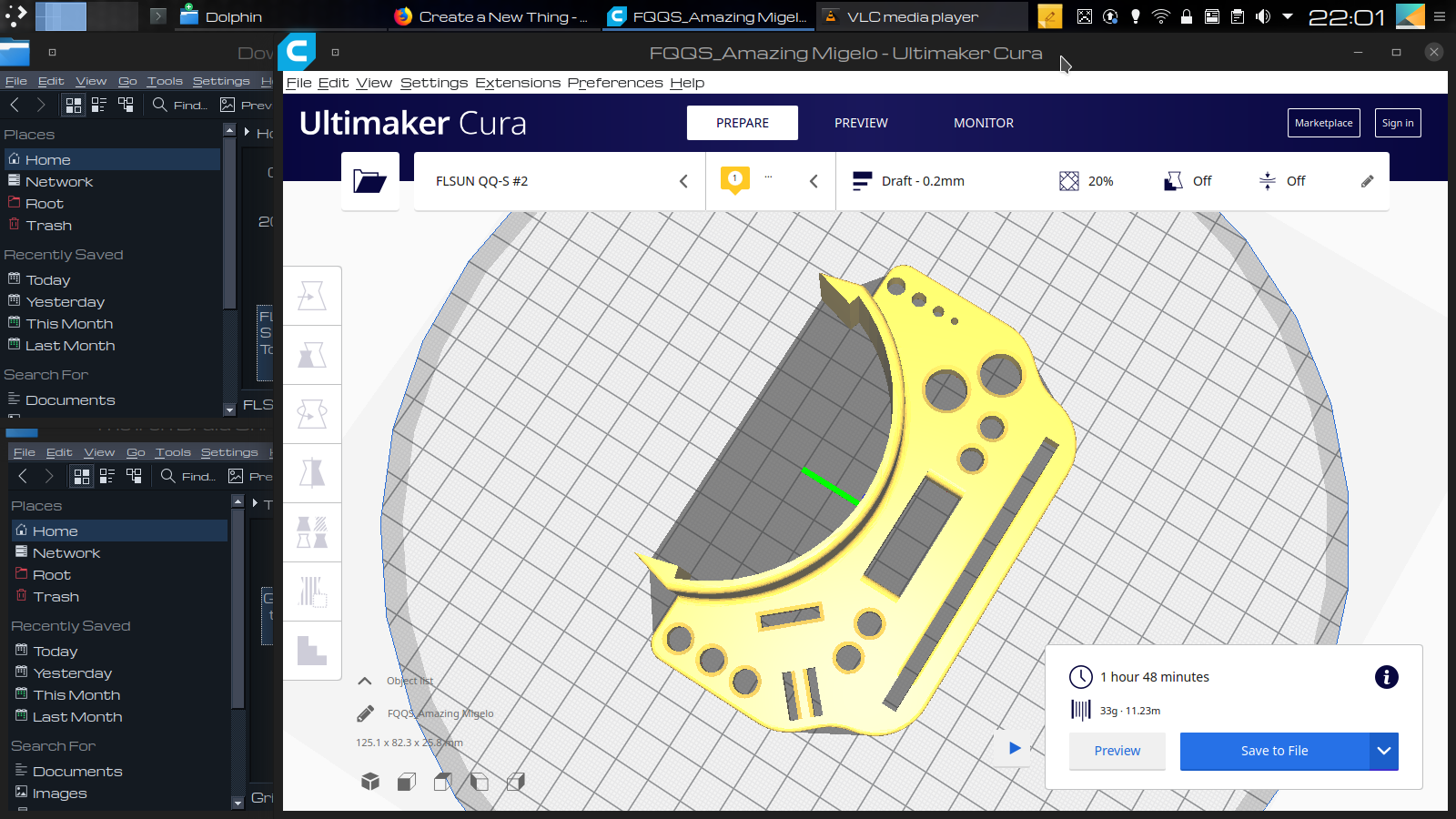Open the Per Model Settings tool
Image resolution: width=1456 pixels, height=819 pixels.
(312, 532)
